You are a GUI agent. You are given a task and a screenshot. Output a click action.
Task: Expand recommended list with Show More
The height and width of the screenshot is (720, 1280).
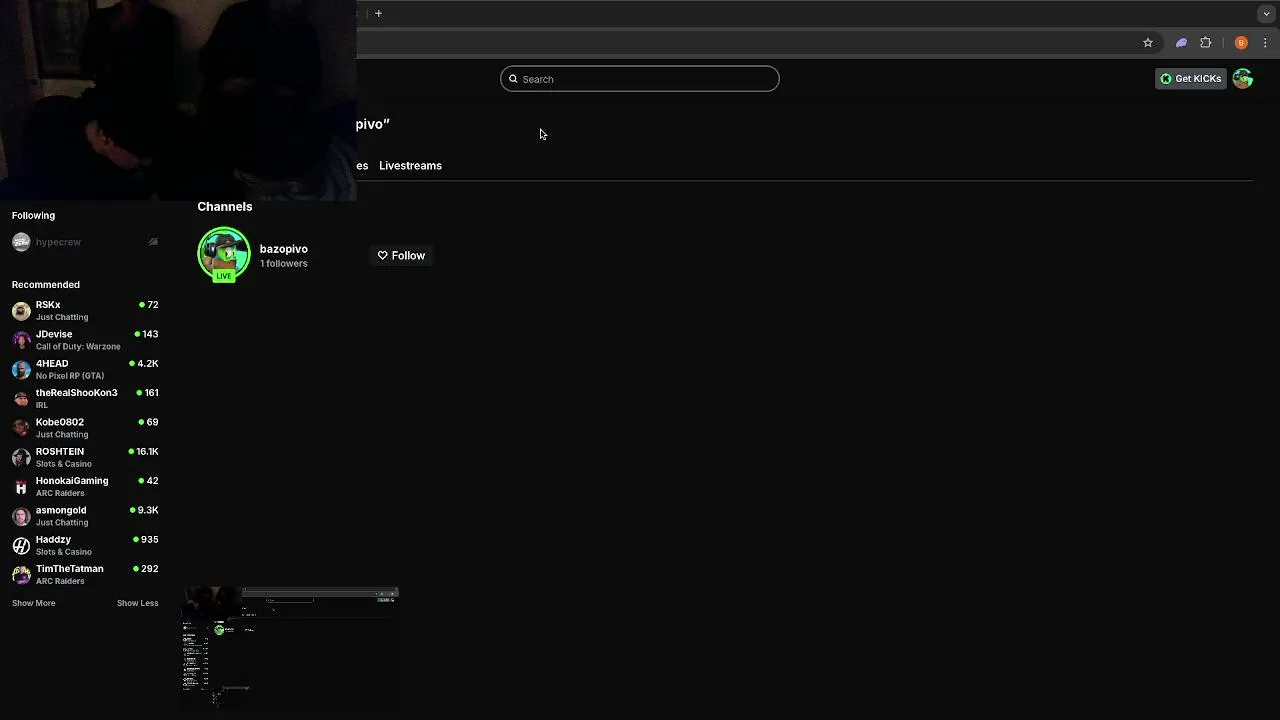(x=34, y=603)
